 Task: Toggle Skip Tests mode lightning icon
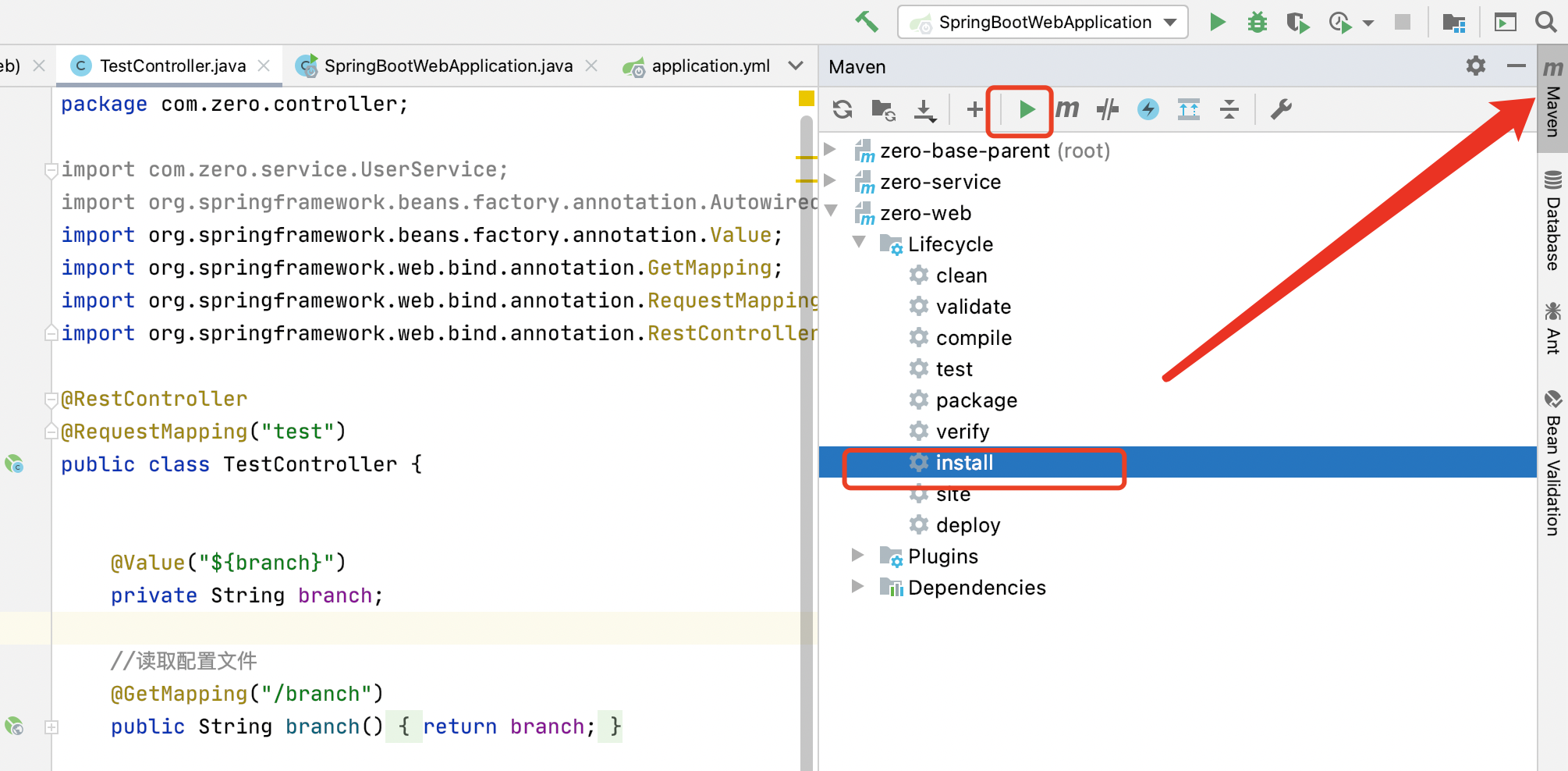tap(1148, 109)
